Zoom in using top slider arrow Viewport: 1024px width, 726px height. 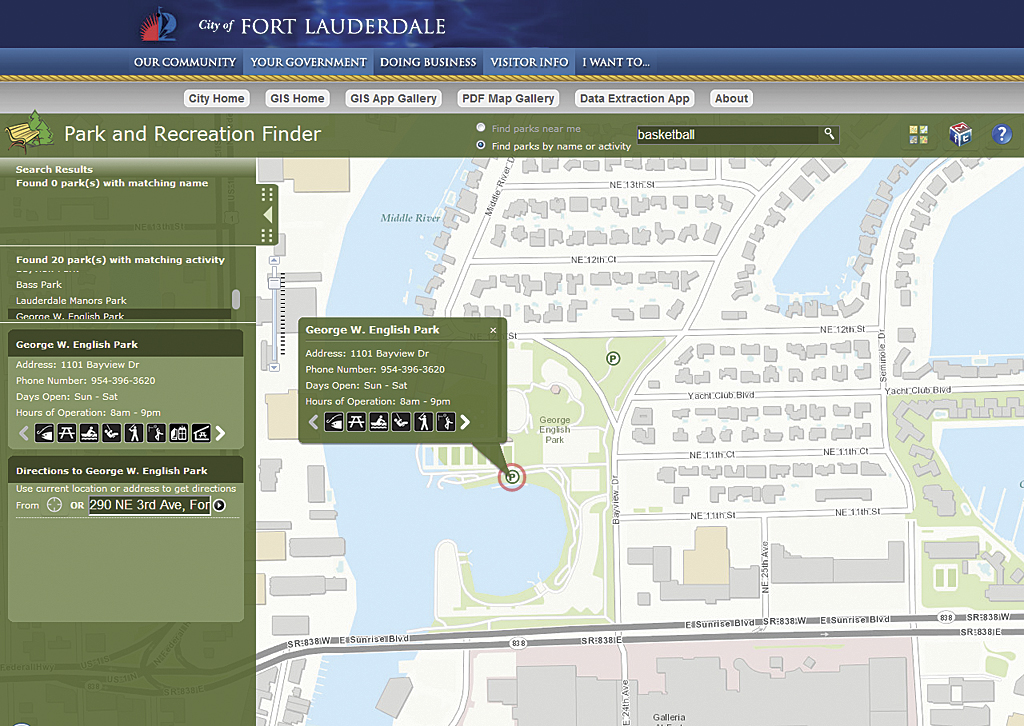click(x=275, y=260)
